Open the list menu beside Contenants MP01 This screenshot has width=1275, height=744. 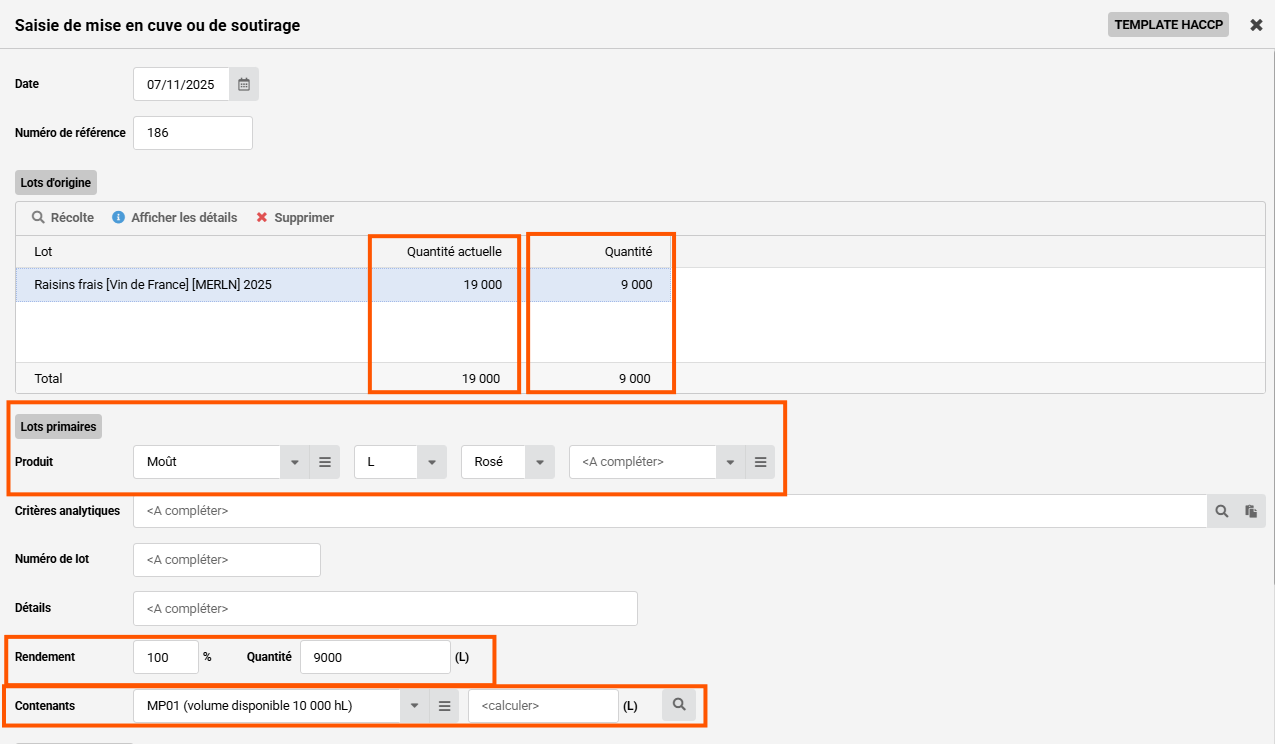coord(445,706)
